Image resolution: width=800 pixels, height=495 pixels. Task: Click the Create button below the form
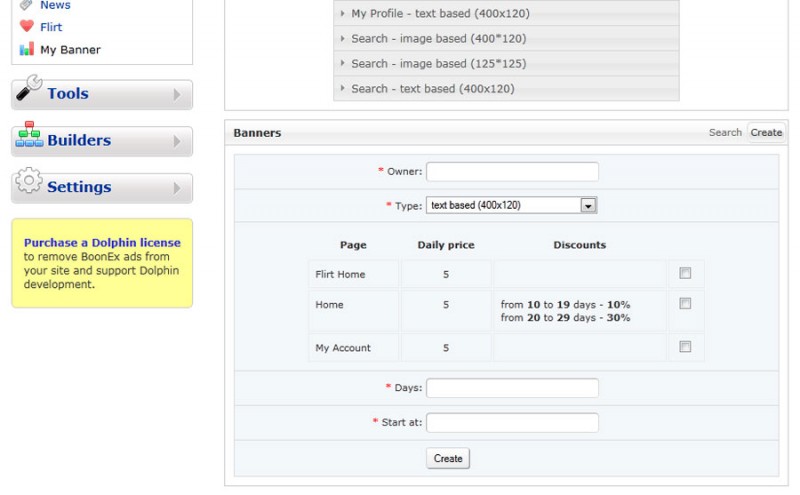(448, 458)
